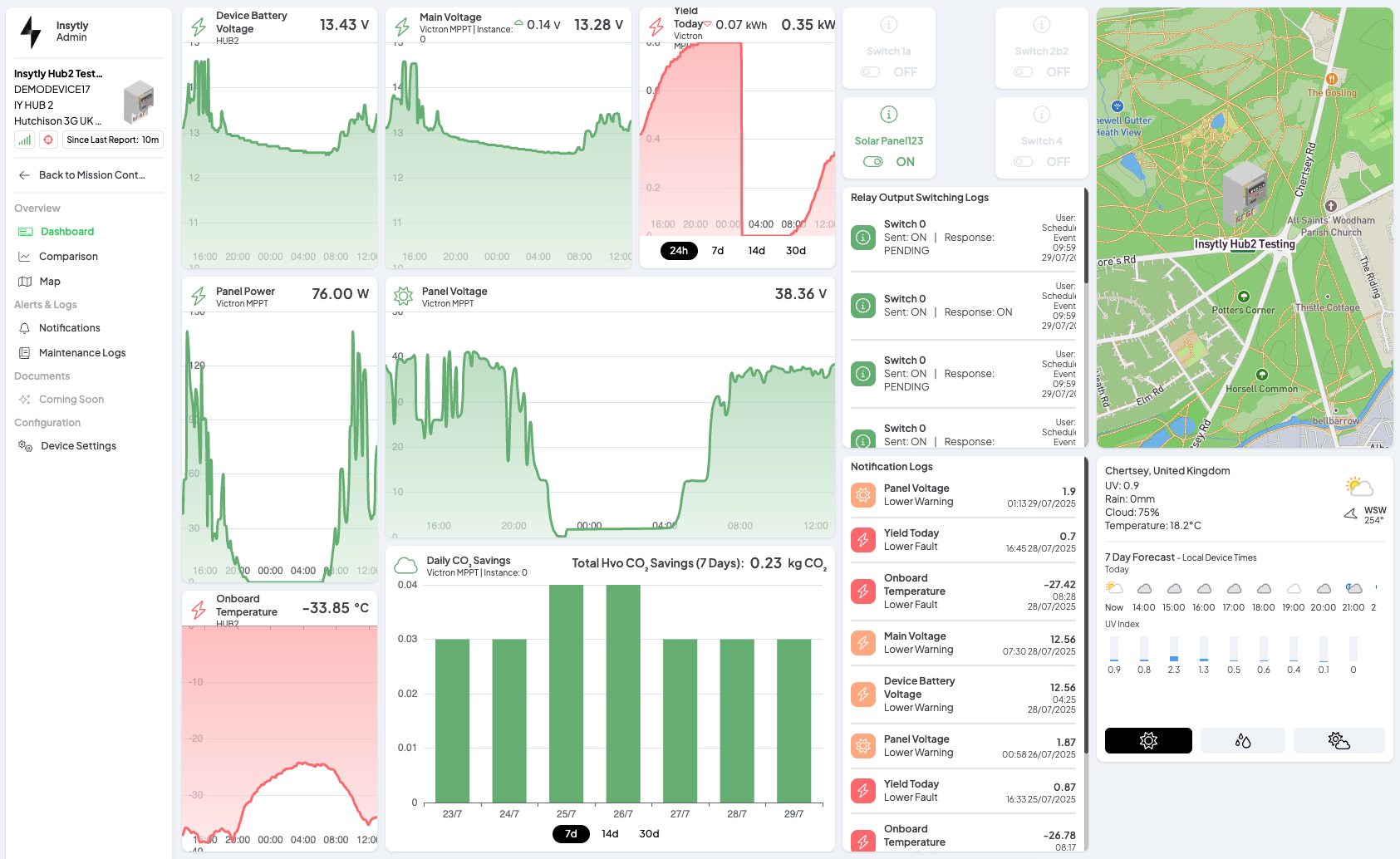Toggle the Switch 4 relay

pyautogui.click(x=1024, y=162)
